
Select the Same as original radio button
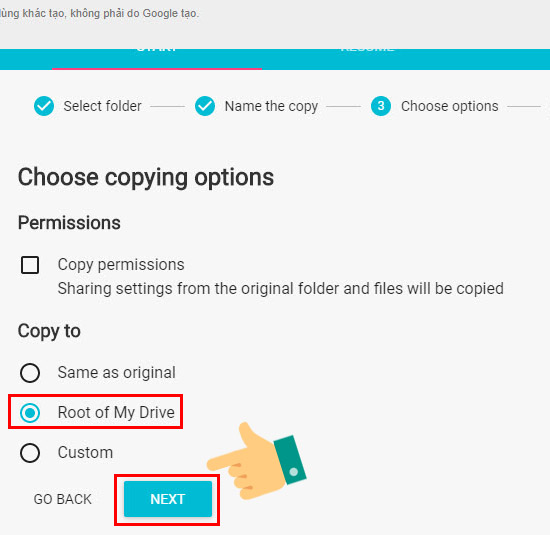coord(30,373)
